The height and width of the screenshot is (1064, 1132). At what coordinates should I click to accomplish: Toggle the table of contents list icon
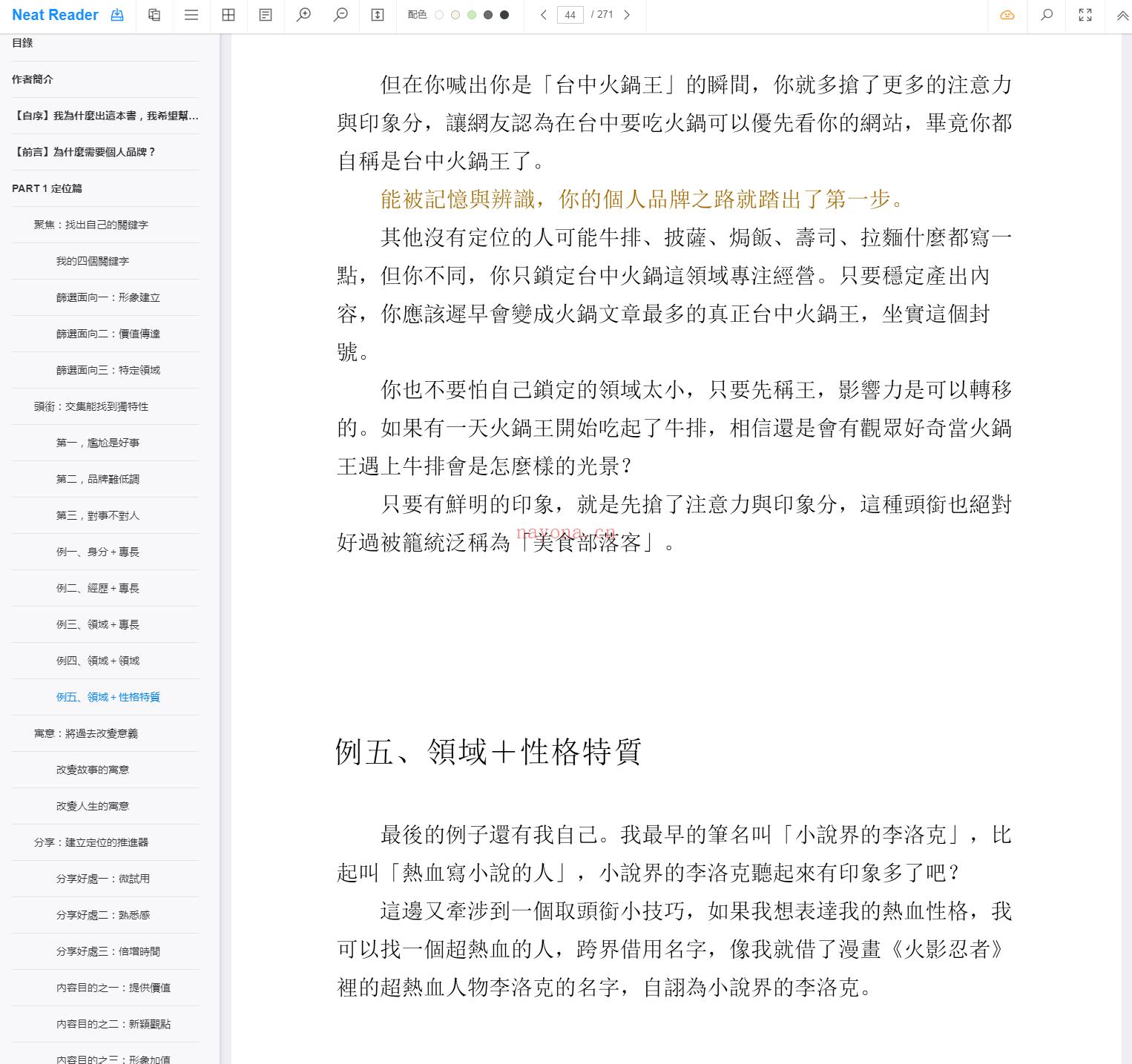191,15
